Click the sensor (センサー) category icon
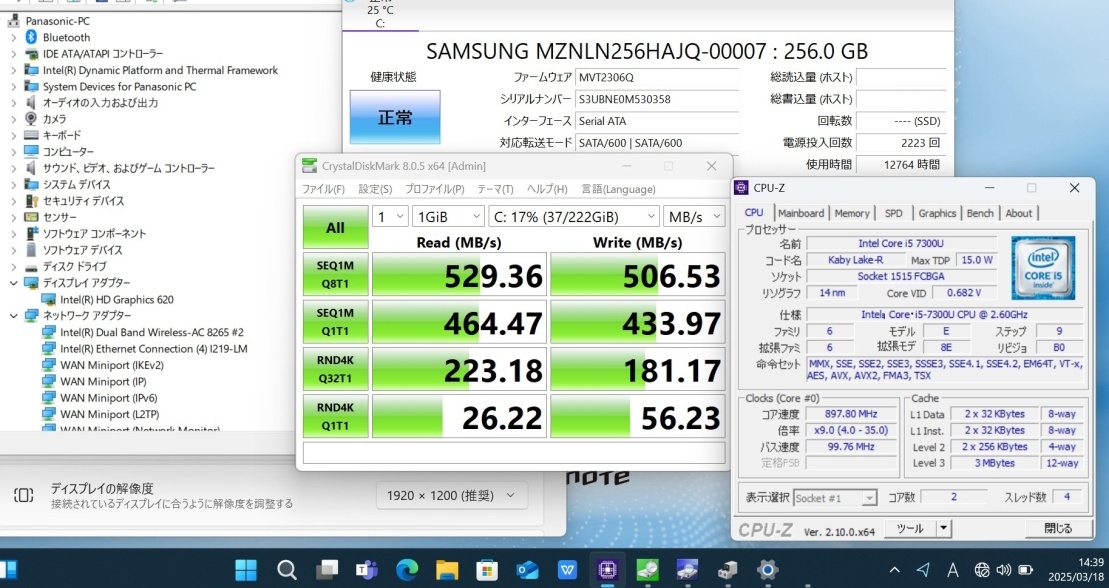Image resolution: width=1109 pixels, height=588 pixels. [x=31, y=217]
